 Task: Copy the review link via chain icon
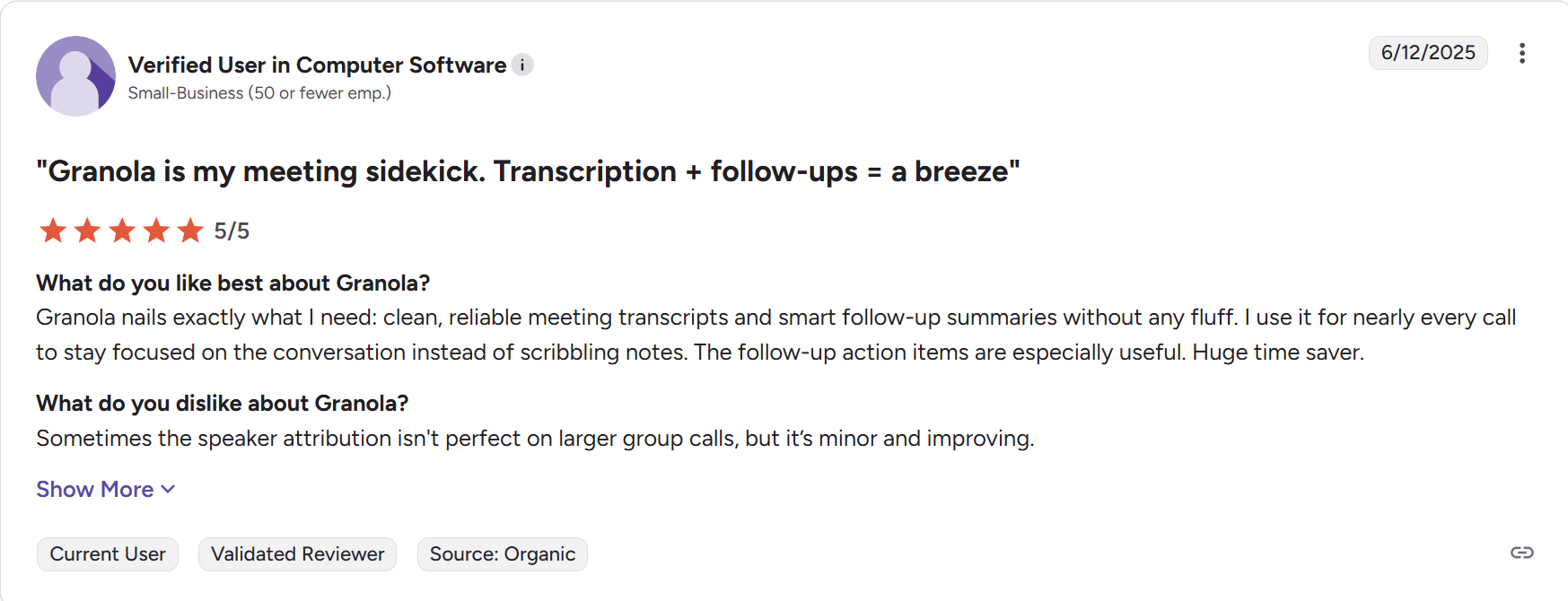point(1521,553)
